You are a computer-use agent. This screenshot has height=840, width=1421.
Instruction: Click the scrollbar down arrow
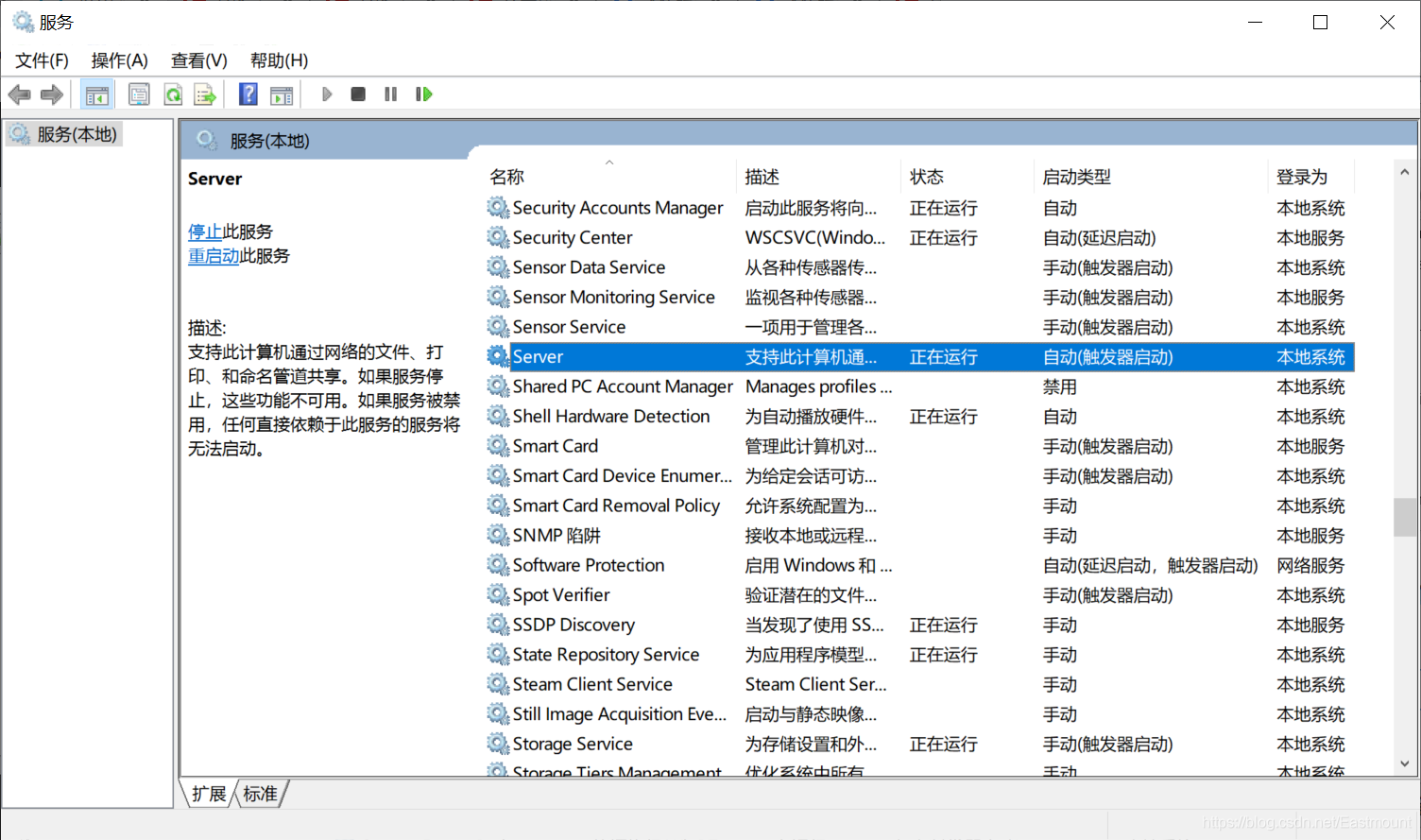[x=1405, y=763]
